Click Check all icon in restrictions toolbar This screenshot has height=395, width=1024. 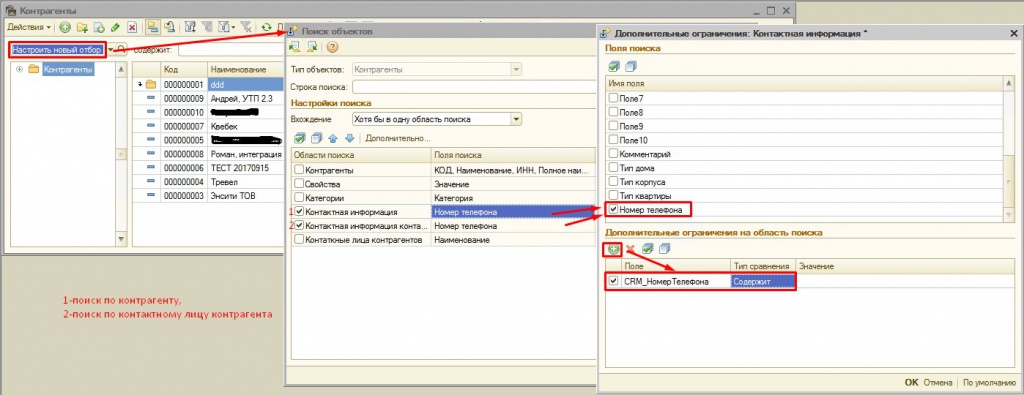[x=647, y=249]
